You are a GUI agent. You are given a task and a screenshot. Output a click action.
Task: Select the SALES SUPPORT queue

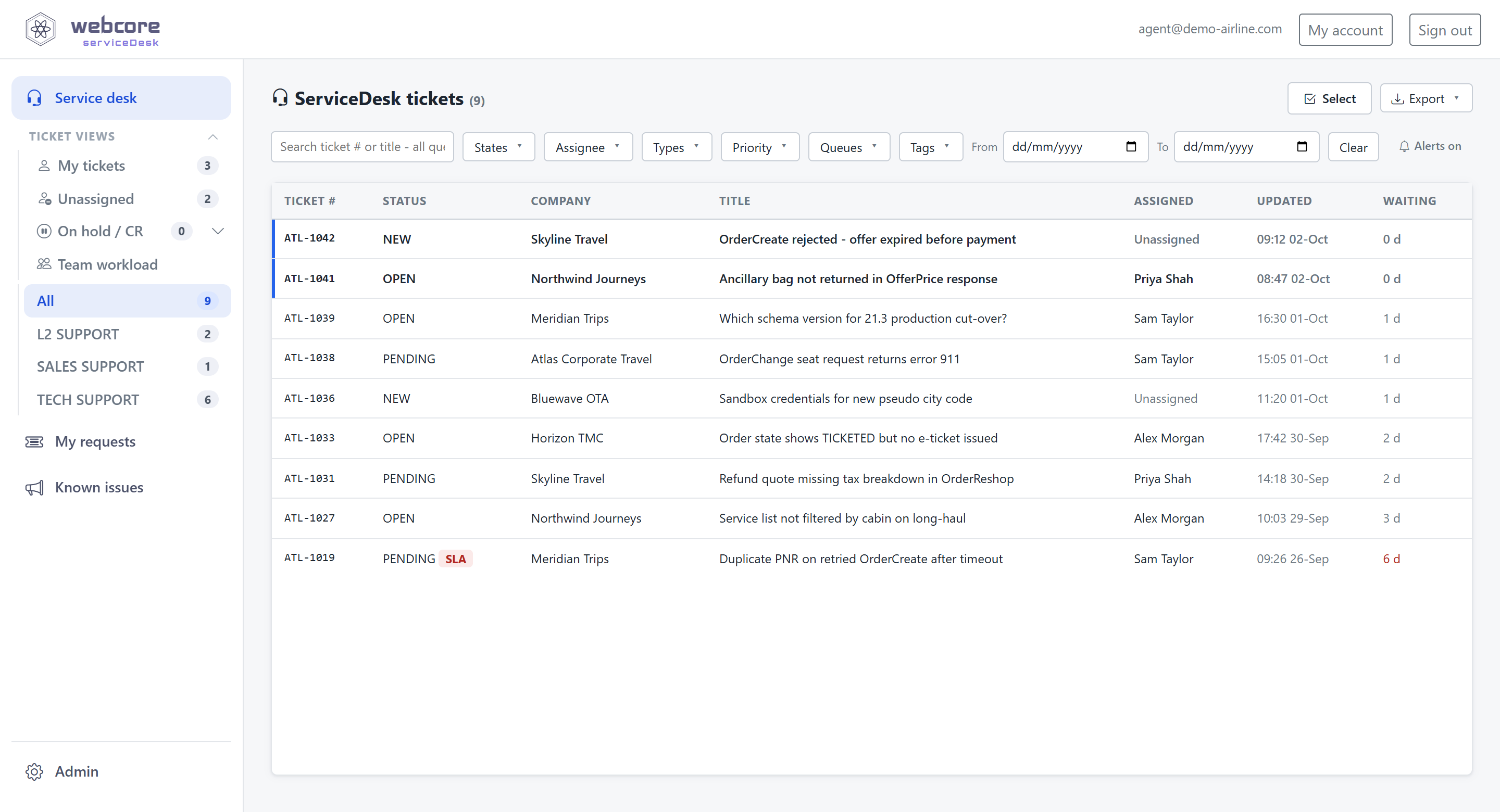click(x=127, y=367)
